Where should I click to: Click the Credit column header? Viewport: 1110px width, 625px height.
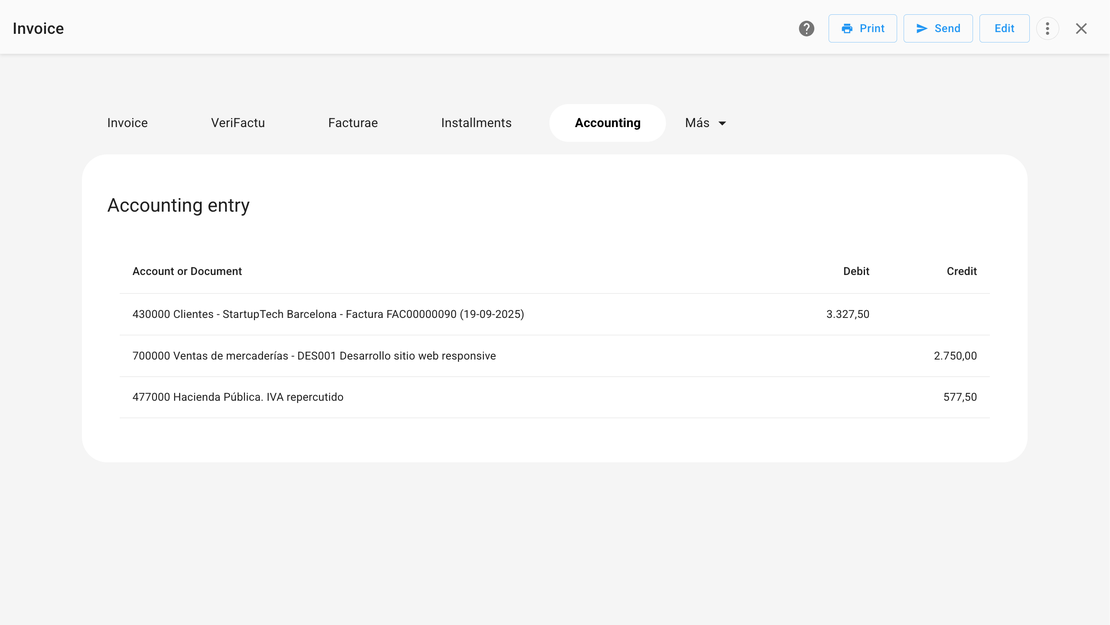pyautogui.click(x=961, y=271)
